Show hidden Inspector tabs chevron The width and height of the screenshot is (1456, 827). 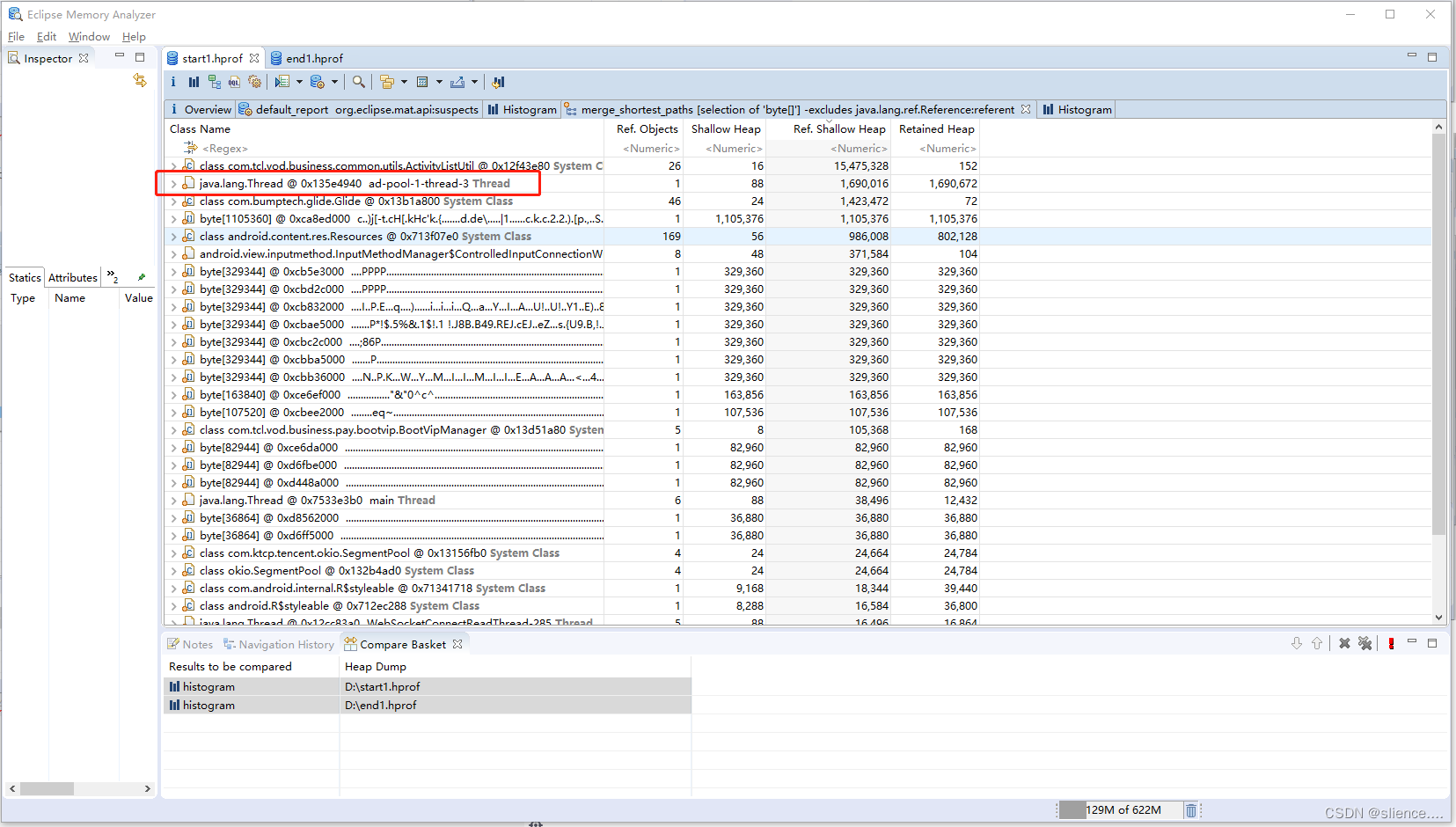click(x=113, y=277)
